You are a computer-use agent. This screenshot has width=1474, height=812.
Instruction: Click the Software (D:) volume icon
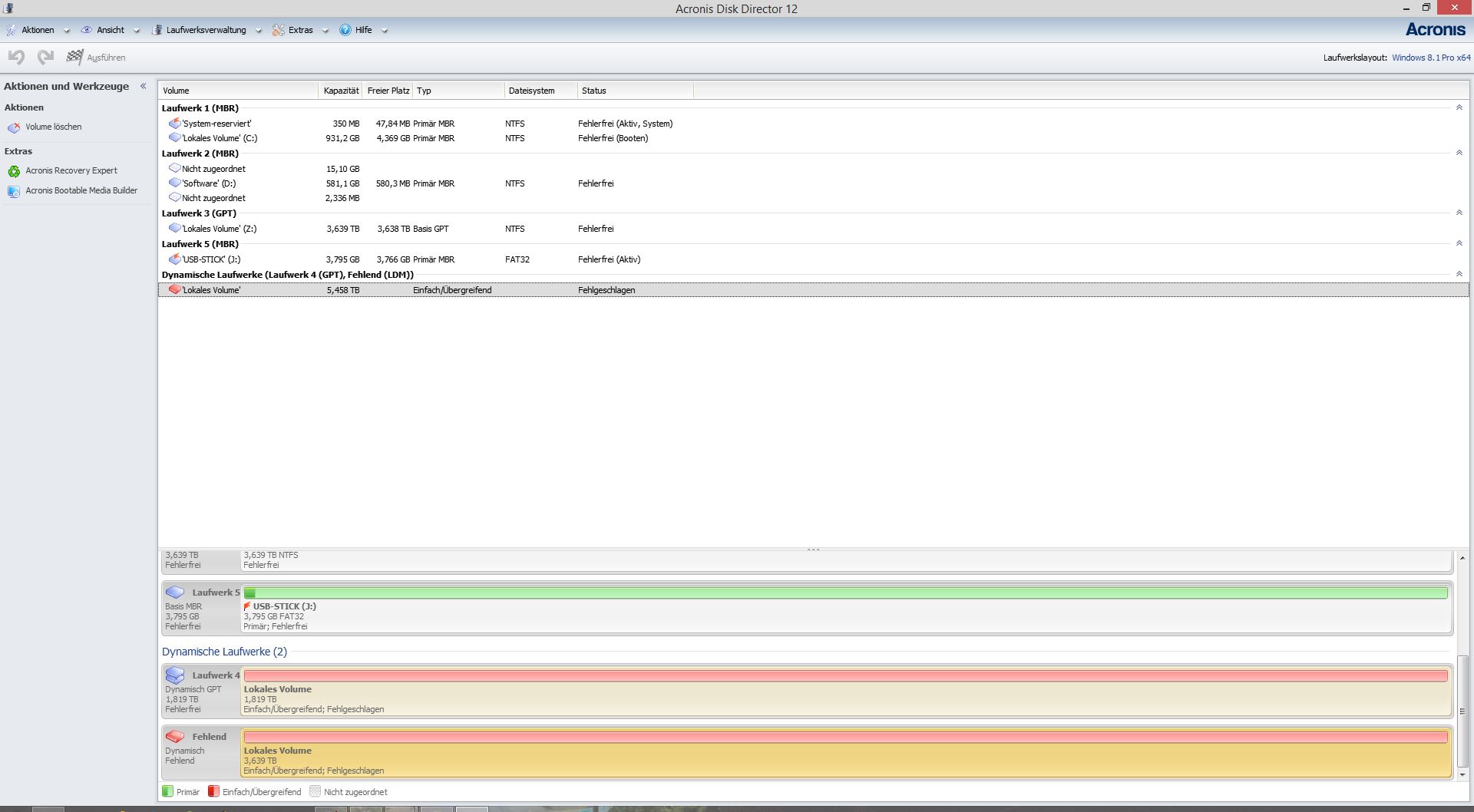coord(174,183)
